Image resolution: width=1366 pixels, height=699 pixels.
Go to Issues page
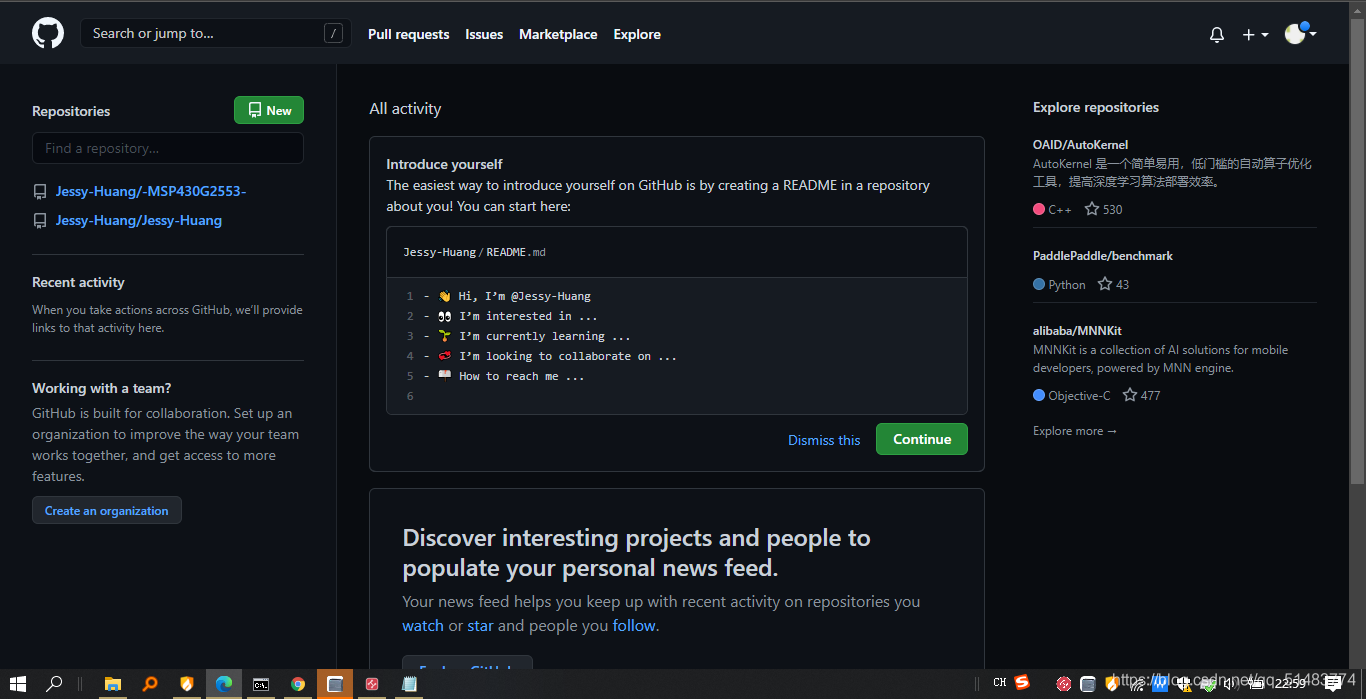484,34
